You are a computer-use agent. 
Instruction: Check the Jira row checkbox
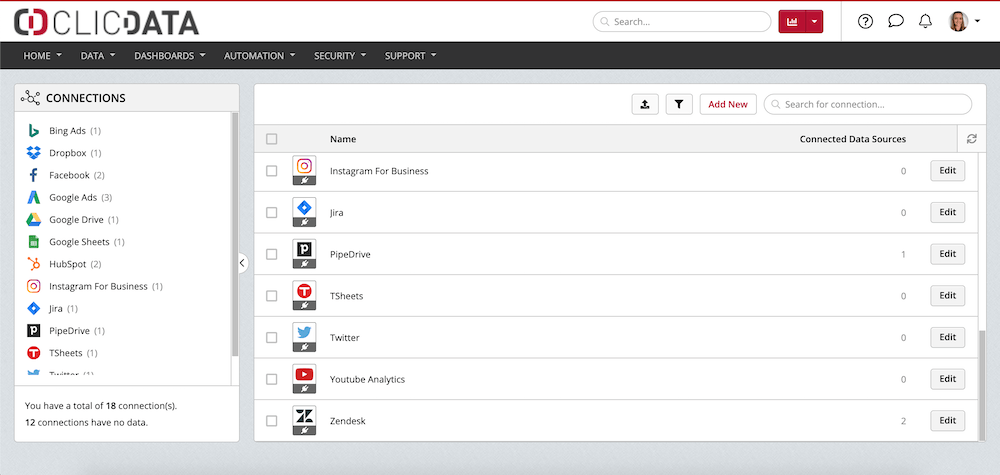pyautogui.click(x=272, y=212)
